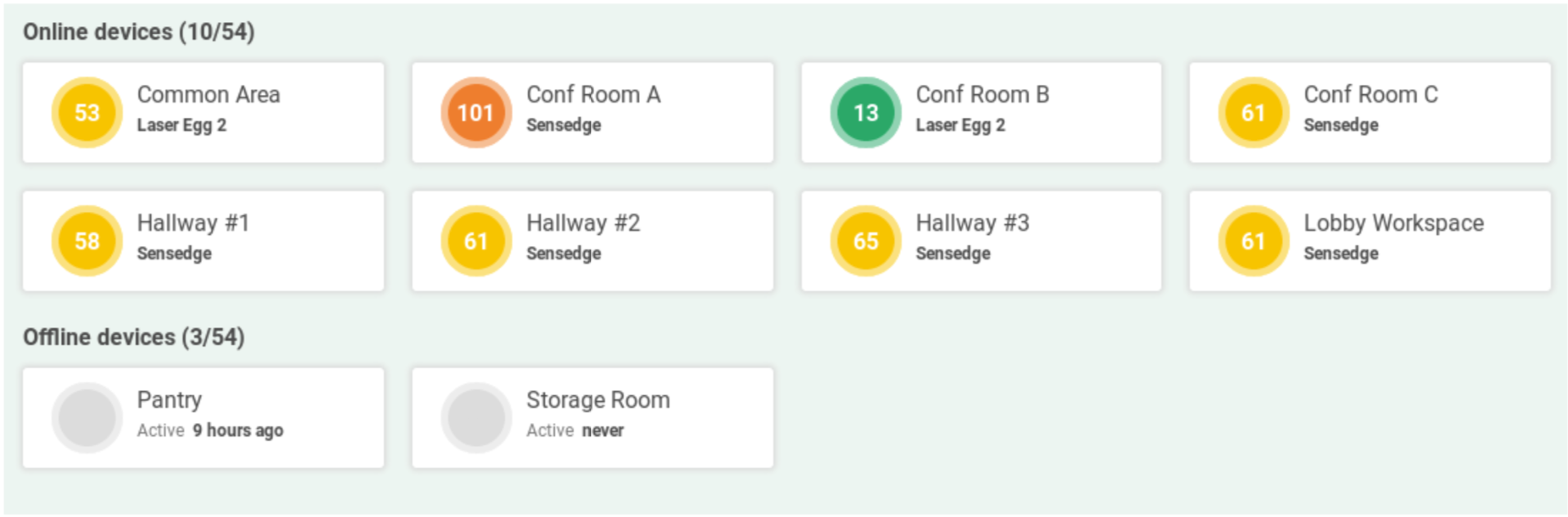Click the gray offline indicator on Storage Room
The image size is (1568, 517).
(475, 416)
